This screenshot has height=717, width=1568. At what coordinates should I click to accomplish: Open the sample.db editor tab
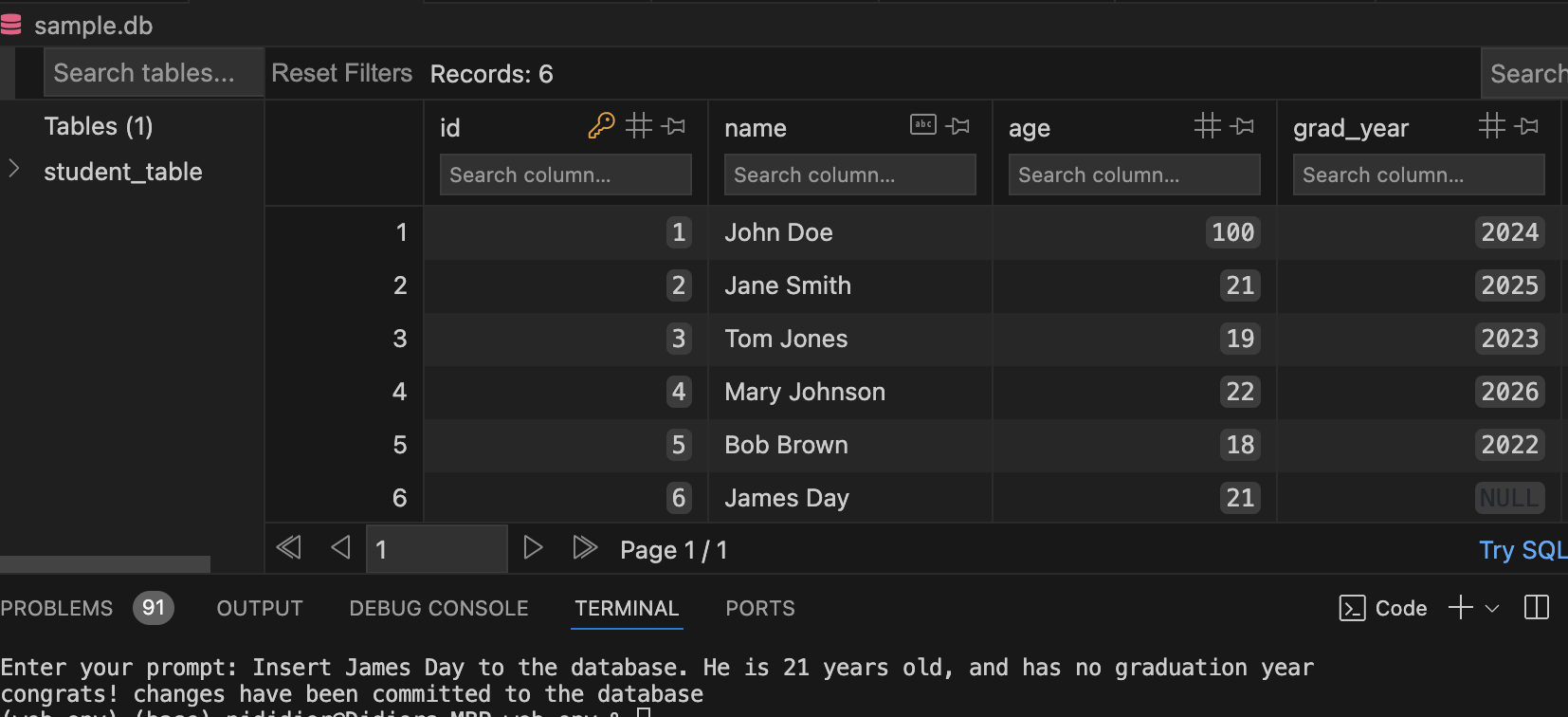pos(93,25)
